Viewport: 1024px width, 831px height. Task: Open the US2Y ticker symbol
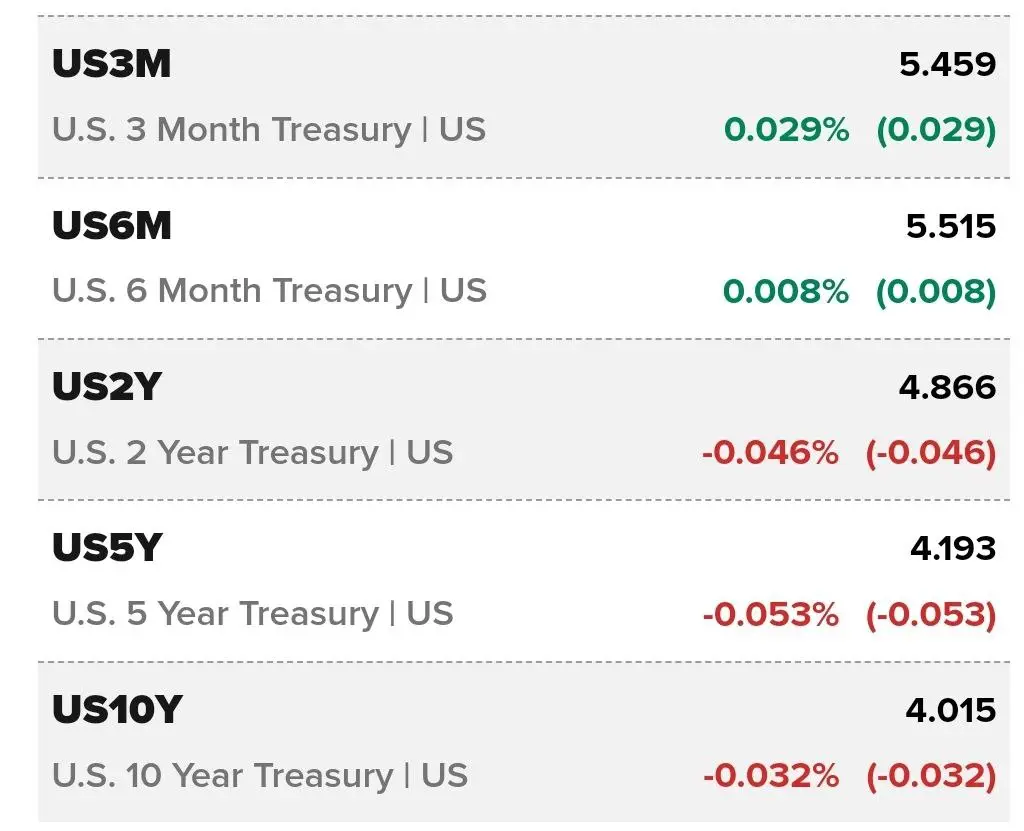click(107, 387)
